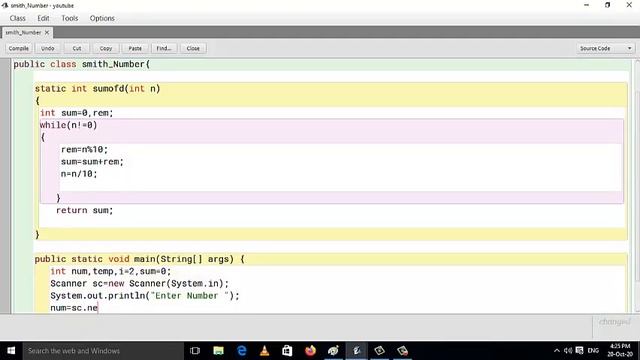640x360 pixels.
Task: Open Firefox from the taskbar
Action: (310, 351)
